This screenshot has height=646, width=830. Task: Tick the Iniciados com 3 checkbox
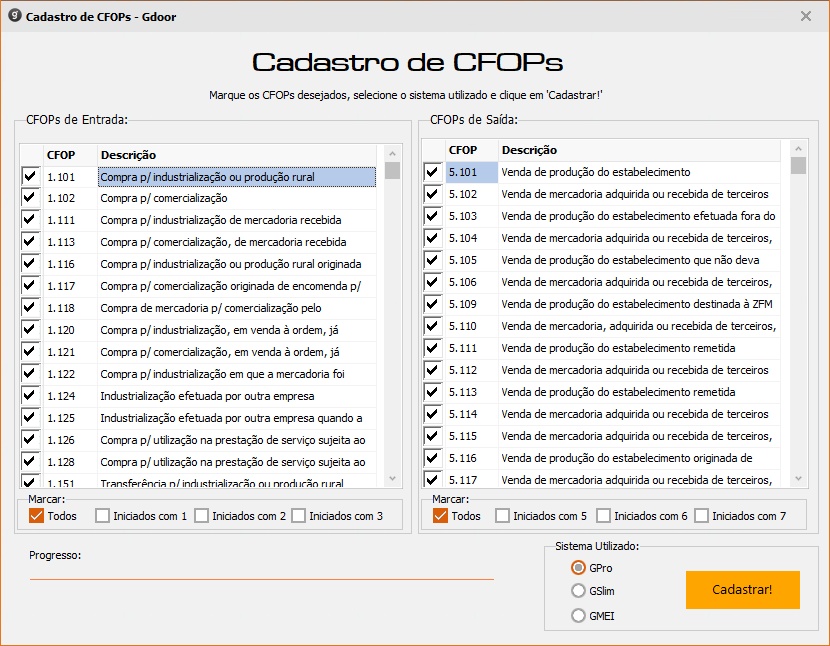coord(299,516)
